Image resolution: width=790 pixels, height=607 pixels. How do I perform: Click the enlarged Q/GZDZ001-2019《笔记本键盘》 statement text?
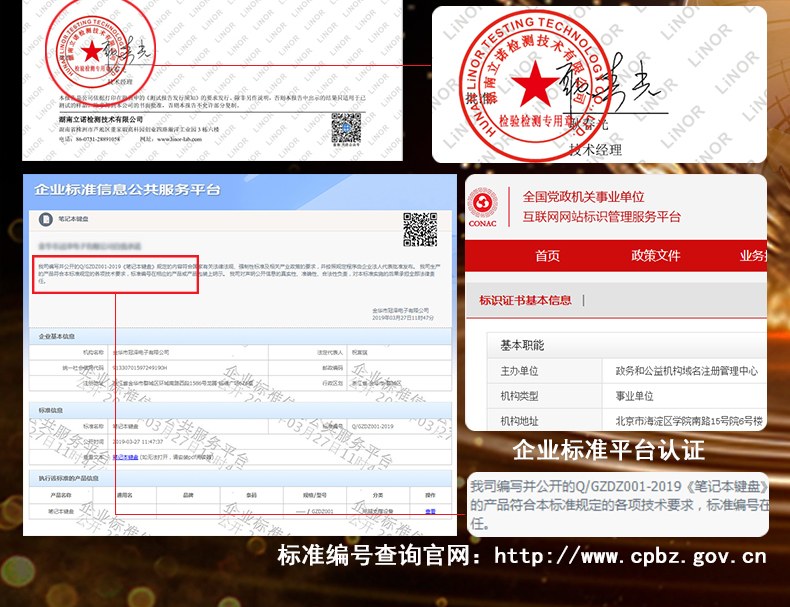619,505
